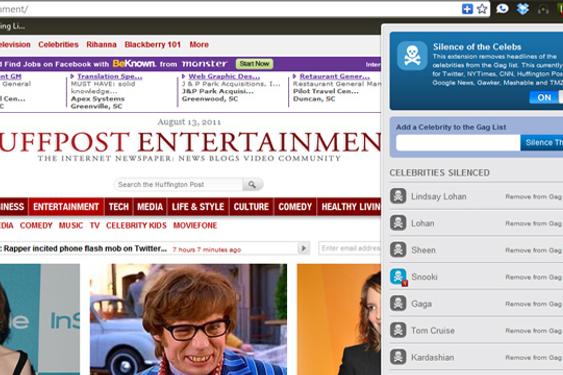This screenshot has height=375, width=563.
Task: Remove Sheen from Gag list
Action: pyautogui.click(x=534, y=250)
